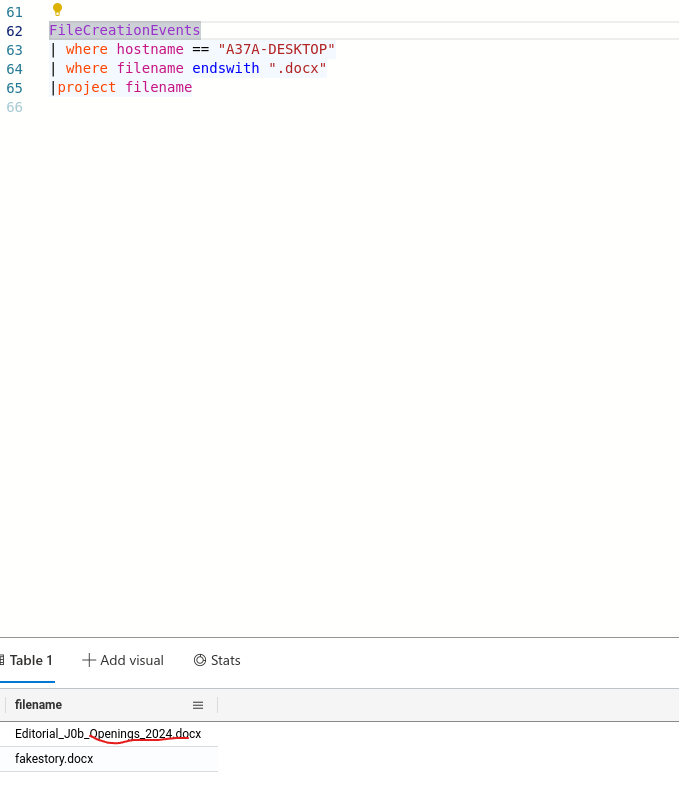Viewport: 679px width, 789px height.
Task: Place cursor on empty line 66
Action: pyautogui.click(x=200, y=106)
